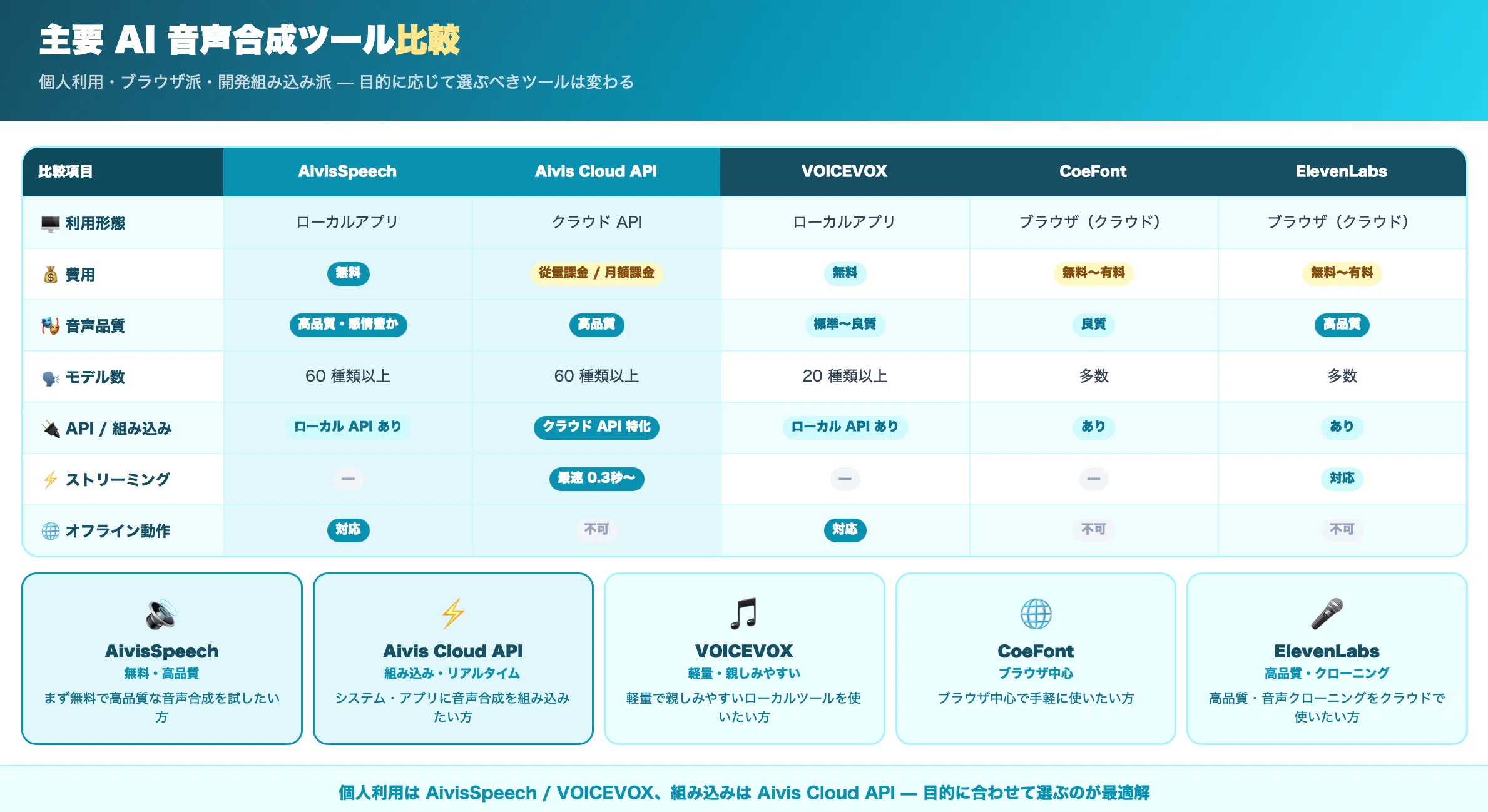Click the 高品質・クローニング subtitle
Screen dimensions: 1488x812
pos(1327,674)
